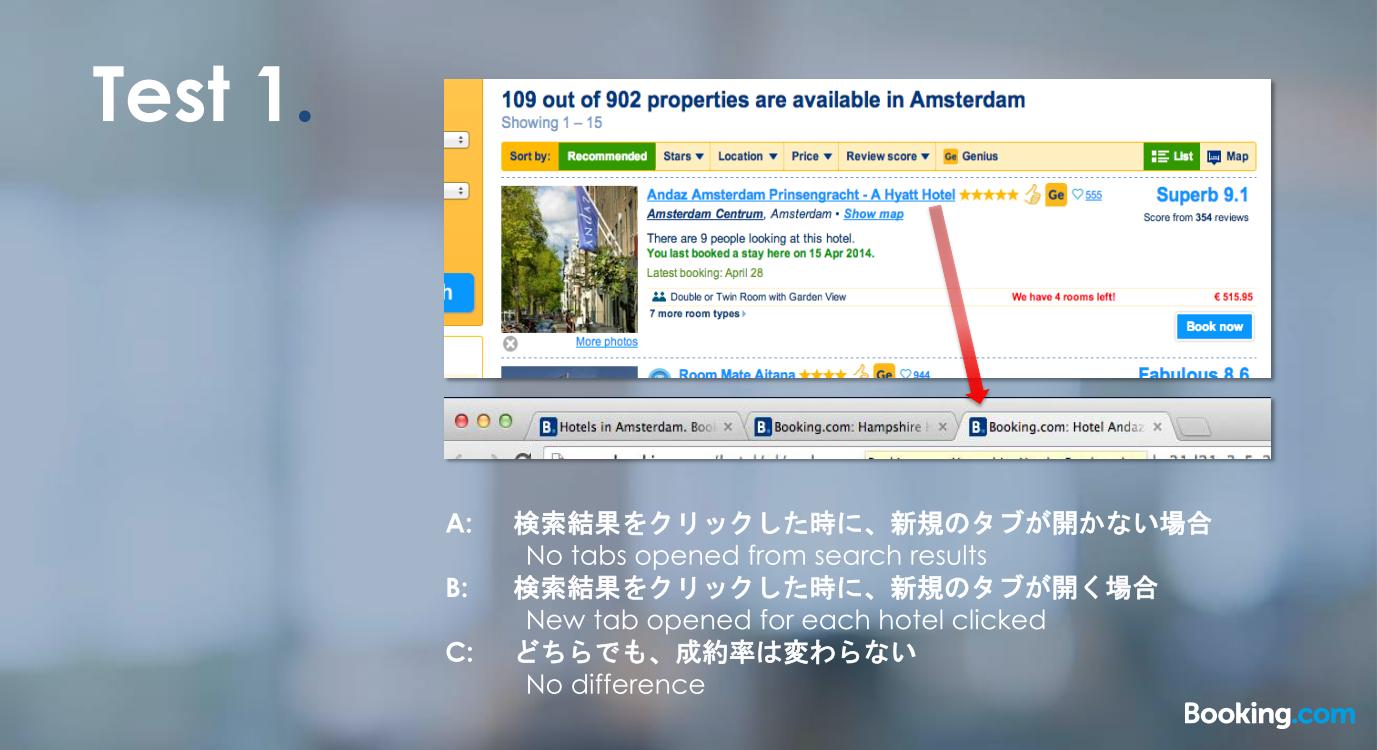1377x750 pixels.
Task: Switch to 'Hotels in Amsterdam' browser tab
Action: (x=637, y=427)
